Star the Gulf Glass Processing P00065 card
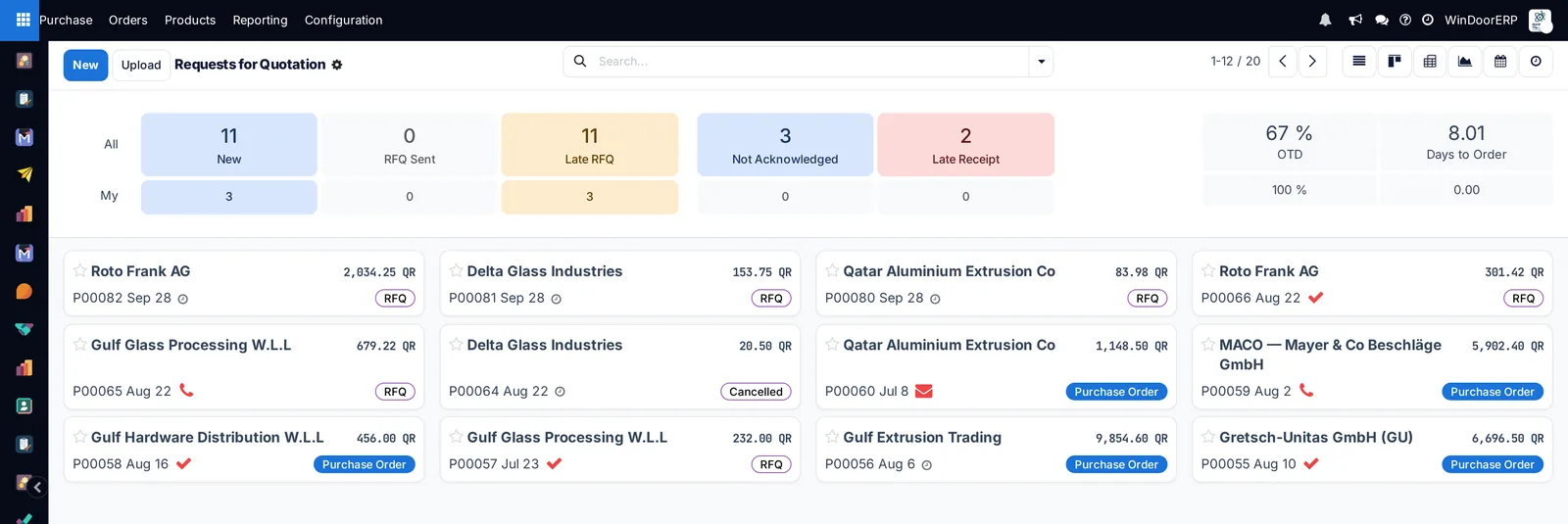1568x524 pixels. click(80, 344)
